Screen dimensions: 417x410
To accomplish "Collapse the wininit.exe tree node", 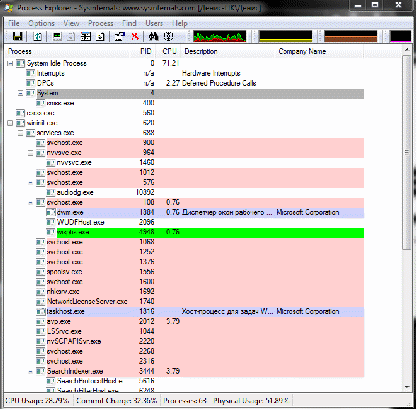I will click(10, 123).
